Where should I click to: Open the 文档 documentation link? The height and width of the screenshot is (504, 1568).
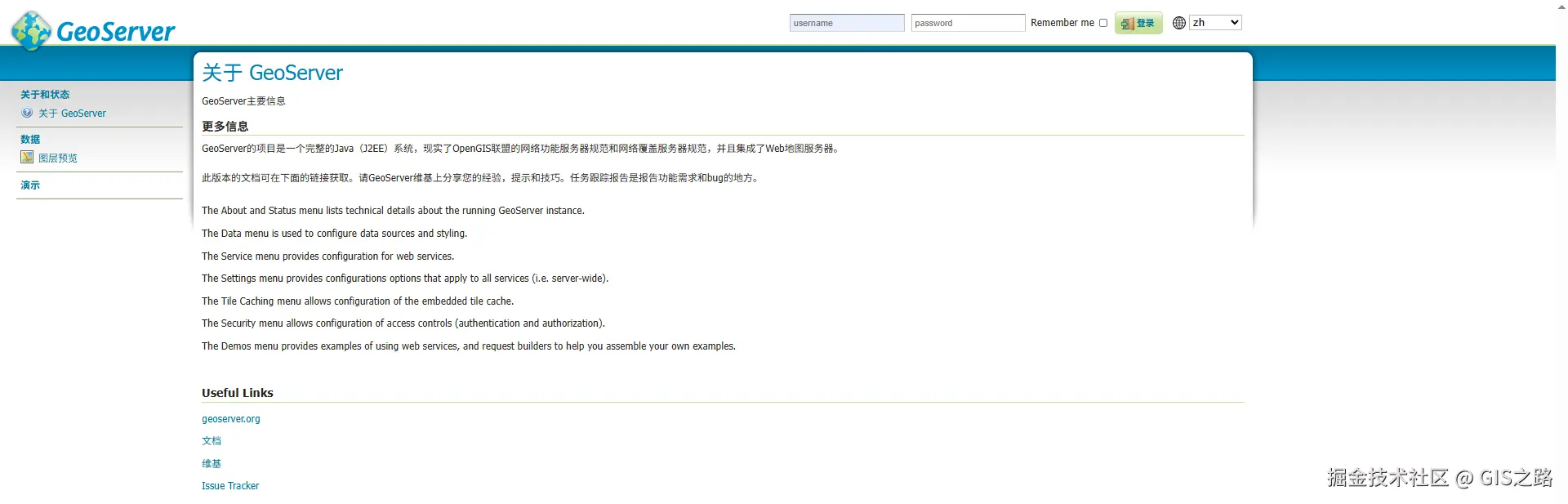[212, 441]
